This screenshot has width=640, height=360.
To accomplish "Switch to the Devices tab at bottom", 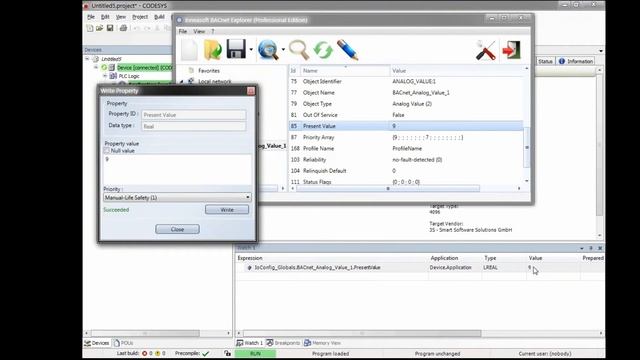I will pyautogui.click(x=97, y=343).
